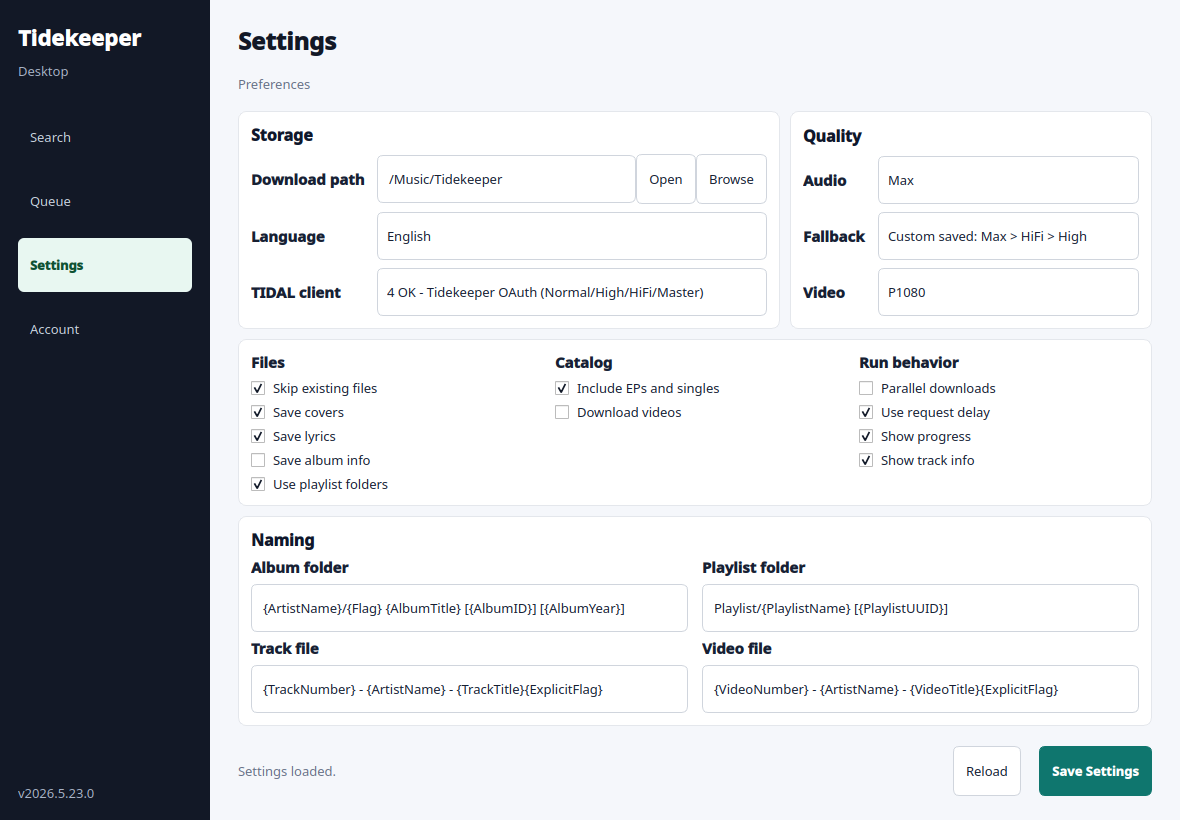The image size is (1180, 820).
Task: Click the Save Settings button
Action: pyautogui.click(x=1096, y=771)
